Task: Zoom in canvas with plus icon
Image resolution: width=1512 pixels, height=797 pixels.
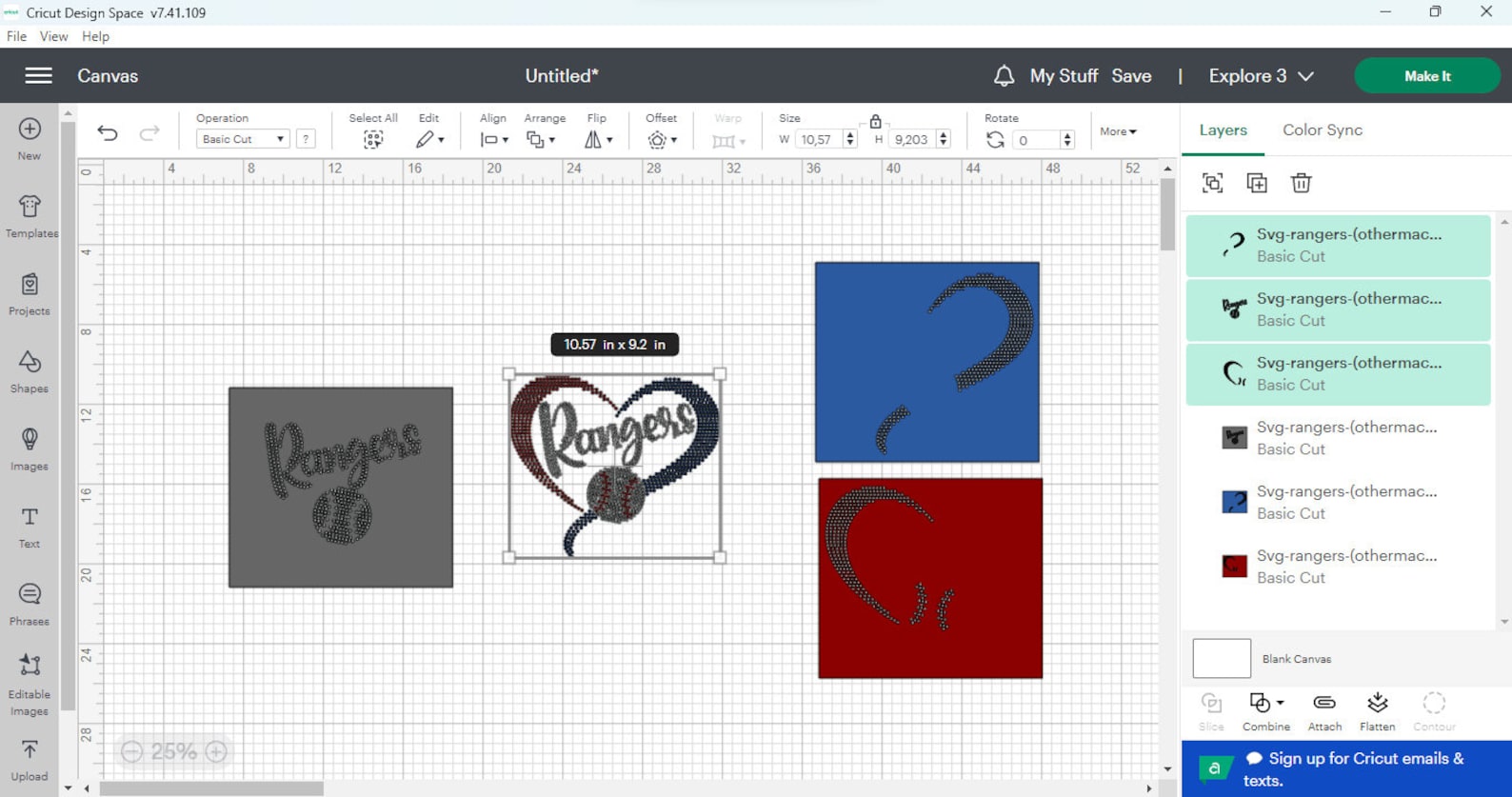Action: [x=216, y=751]
